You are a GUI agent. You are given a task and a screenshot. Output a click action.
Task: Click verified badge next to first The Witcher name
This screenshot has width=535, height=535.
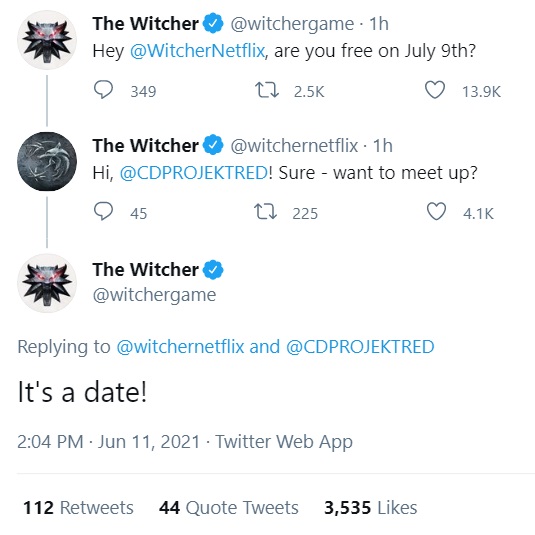pyautogui.click(x=213, y=23)
